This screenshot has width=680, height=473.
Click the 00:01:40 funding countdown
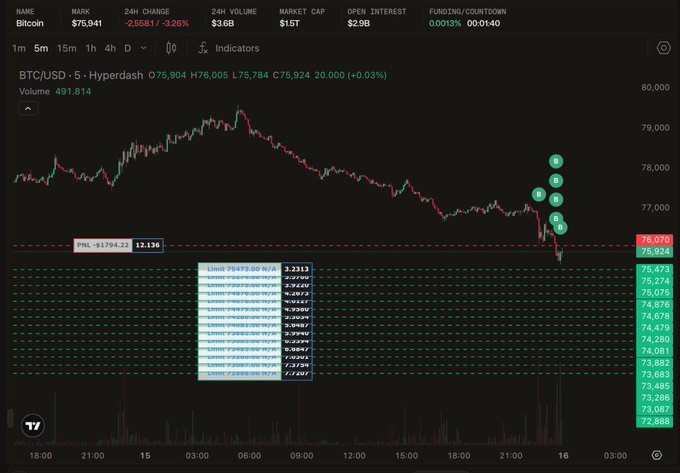click(484, 23)
